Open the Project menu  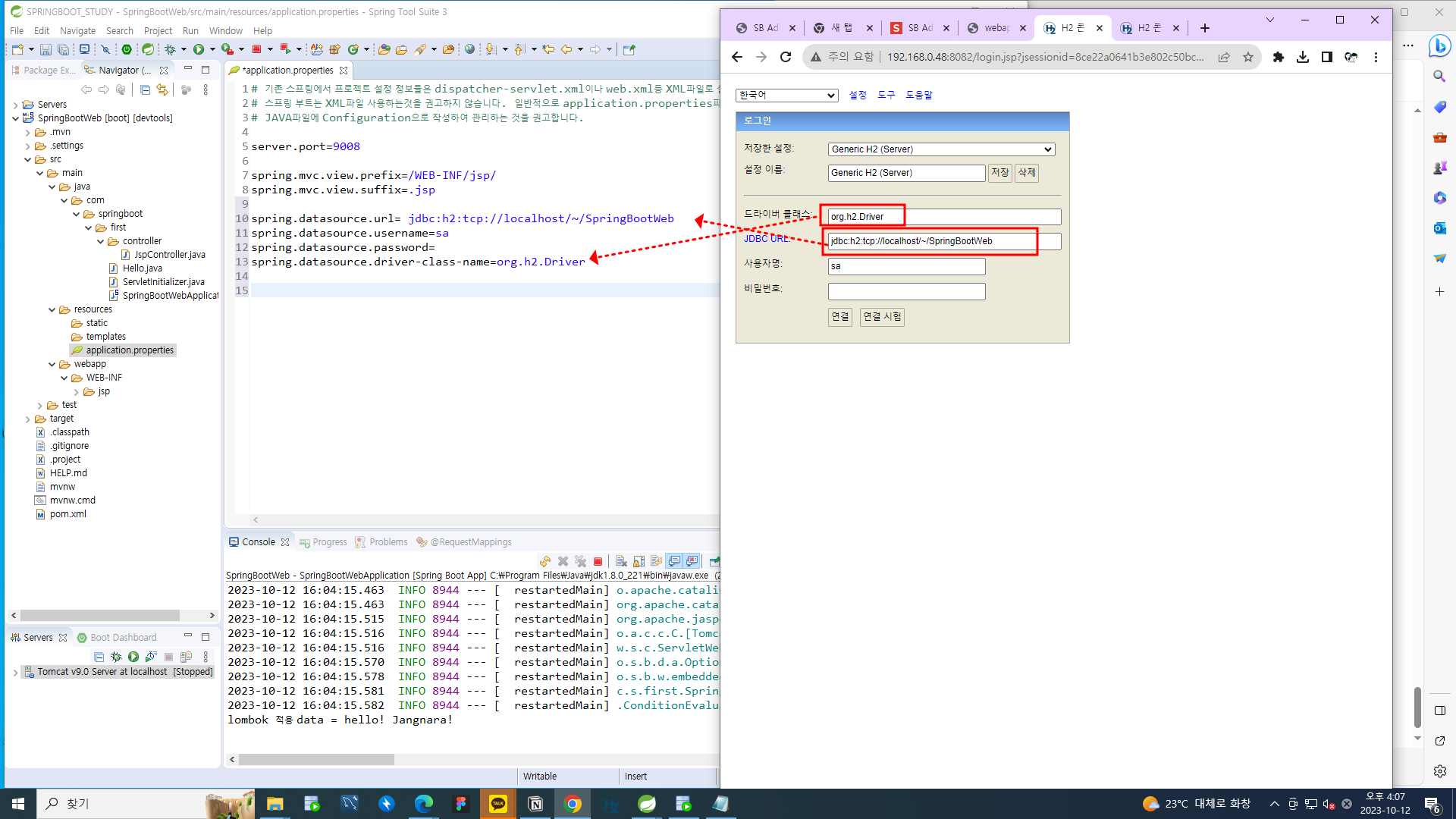tap(158, 30)
